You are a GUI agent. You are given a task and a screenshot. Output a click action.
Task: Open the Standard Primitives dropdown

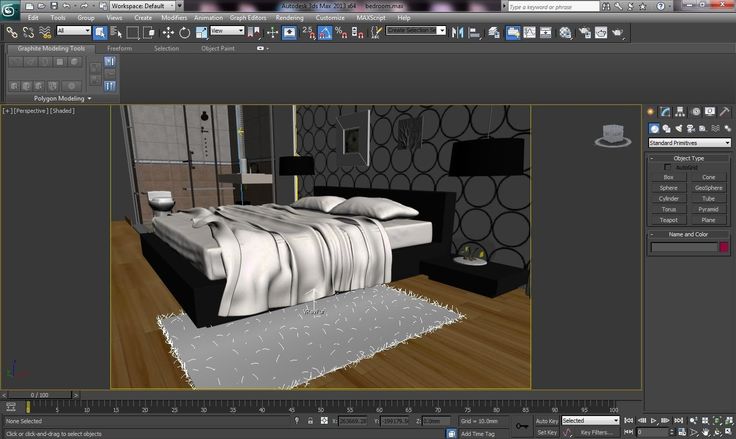coord(689,143)
